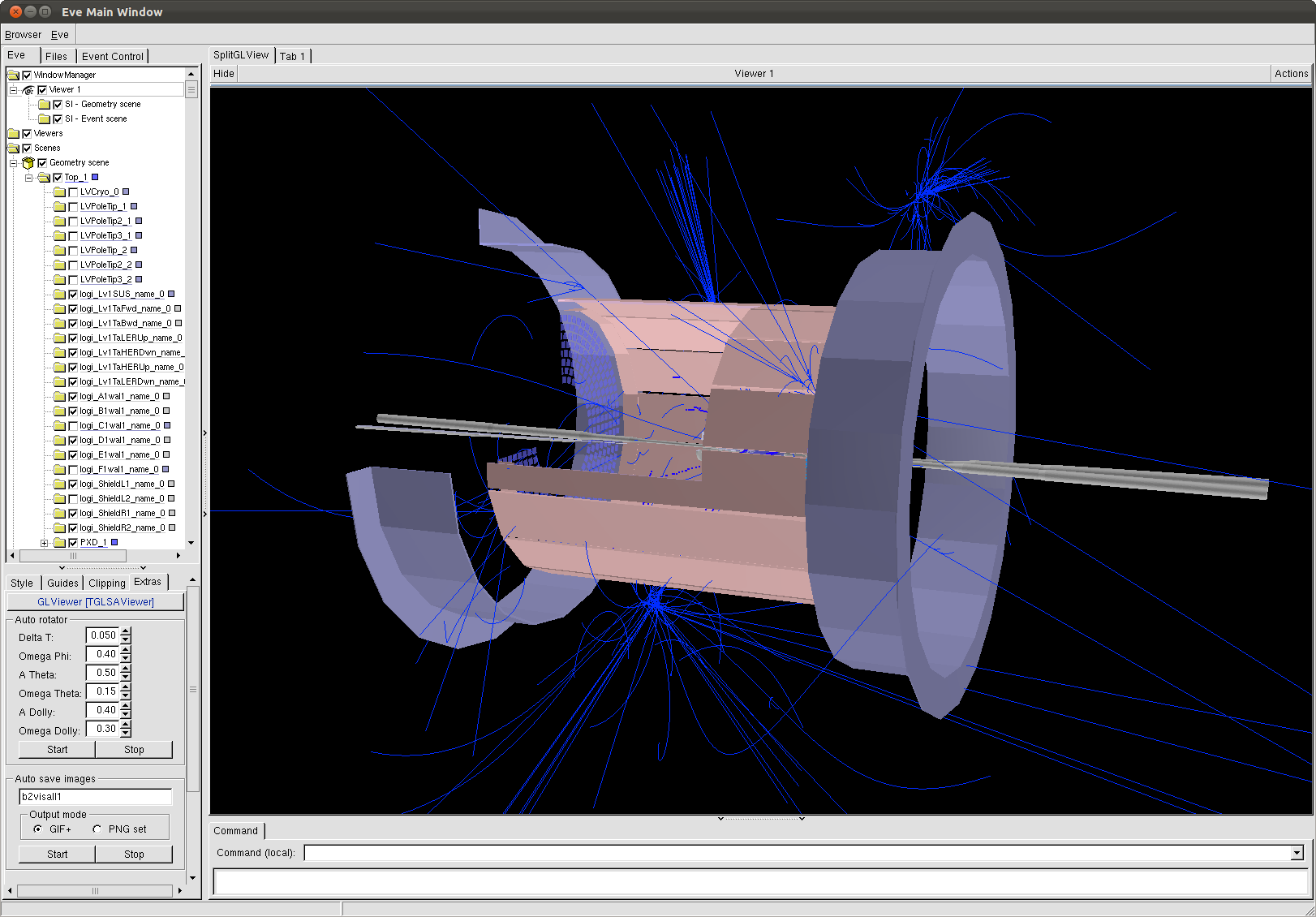This screenshot has width=1316, height=917.
Task: Click the folder icon next to LVCryo_0
Action: coord(59,192)
